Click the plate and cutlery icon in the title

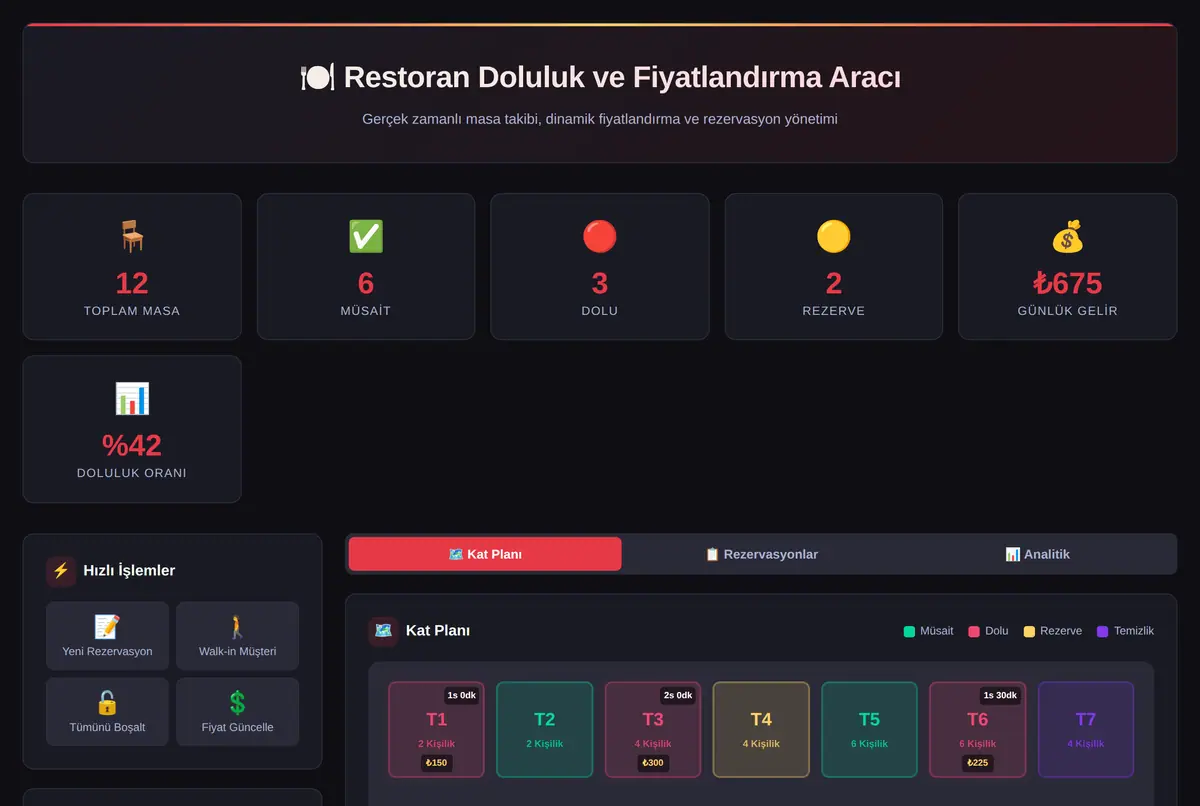pyautogui.click(x=317, y=77)
